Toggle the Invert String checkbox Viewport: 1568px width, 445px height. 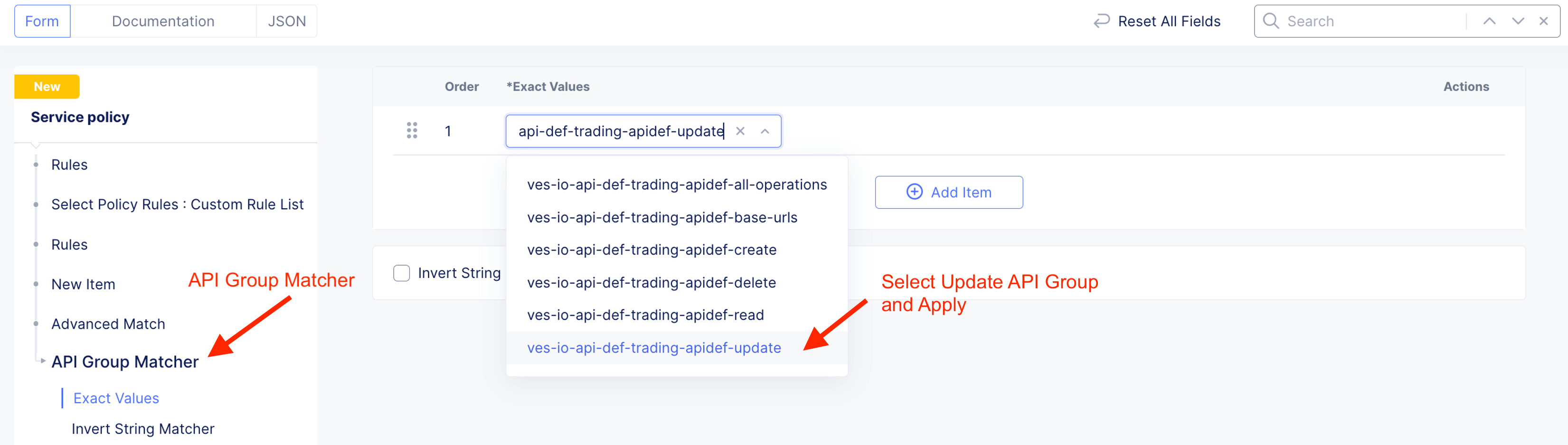coord(402,273)
